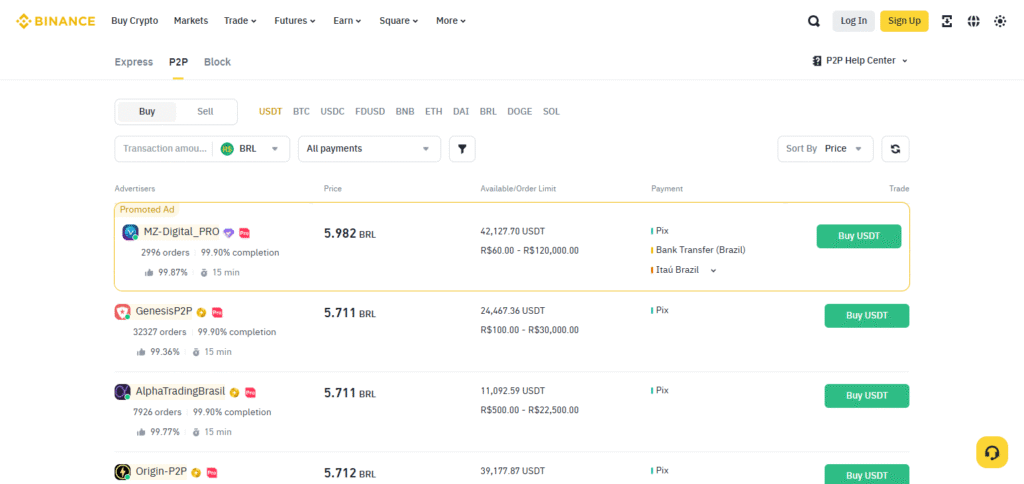Open the GenesisP2P advertiser profile
The image size is (1024, 484).
click(164, 312)
